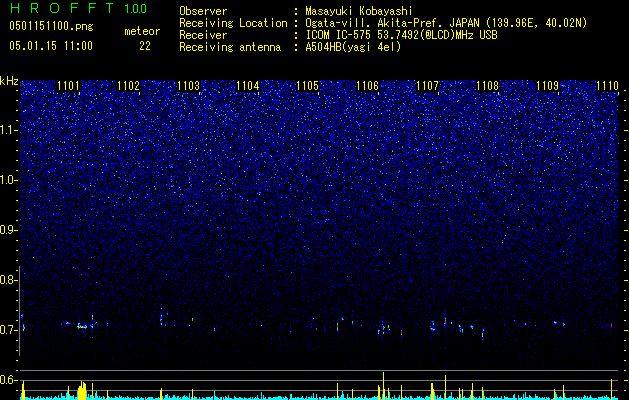Click time marker 1106
629x400 pixels.
coord(368,86)
